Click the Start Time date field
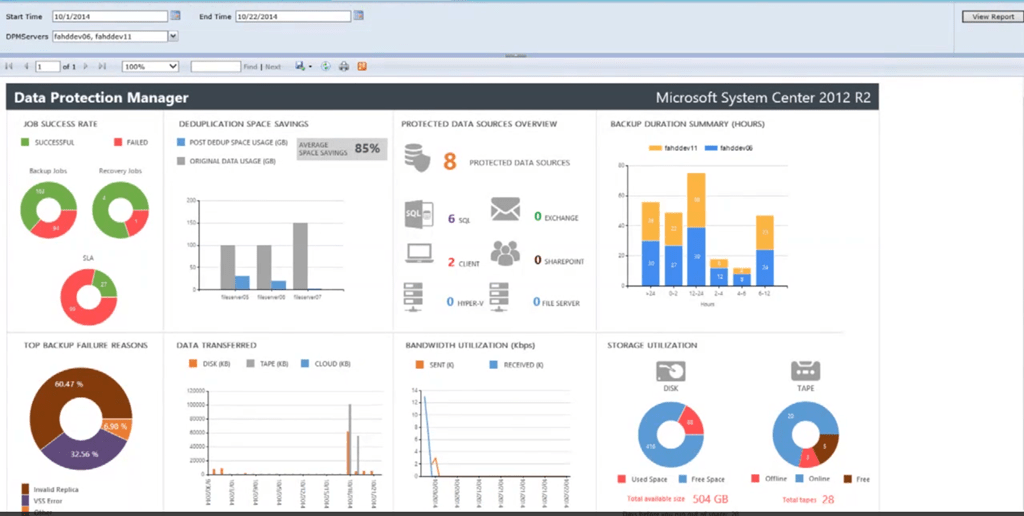This screenshot has height=516, width=1024. coord(110,16)
